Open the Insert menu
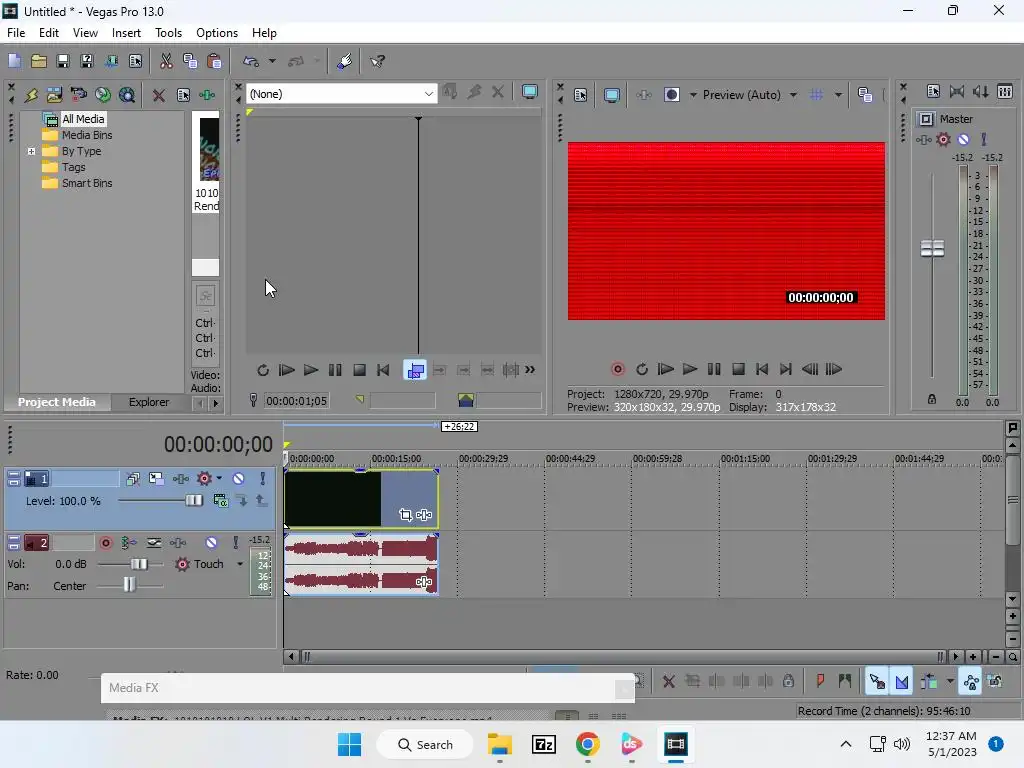 (x=126, y=33)
